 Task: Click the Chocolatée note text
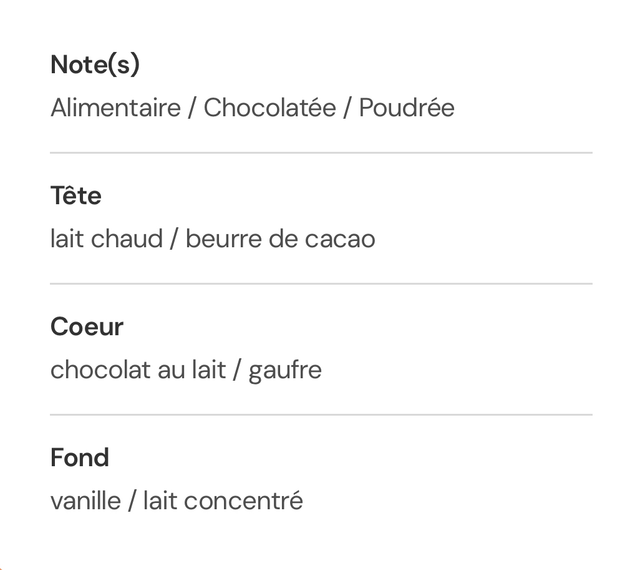270,108
